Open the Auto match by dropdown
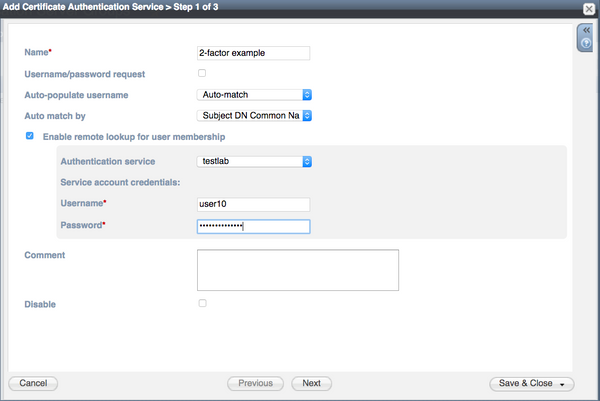The height and width of the screenshot is (401, 600). pos(254,115)
